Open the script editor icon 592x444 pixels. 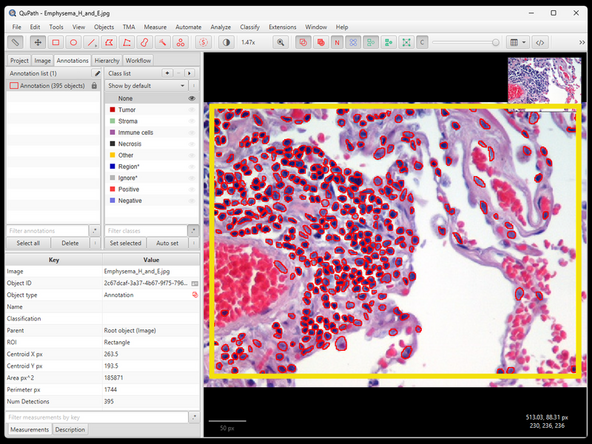[540, 42]
